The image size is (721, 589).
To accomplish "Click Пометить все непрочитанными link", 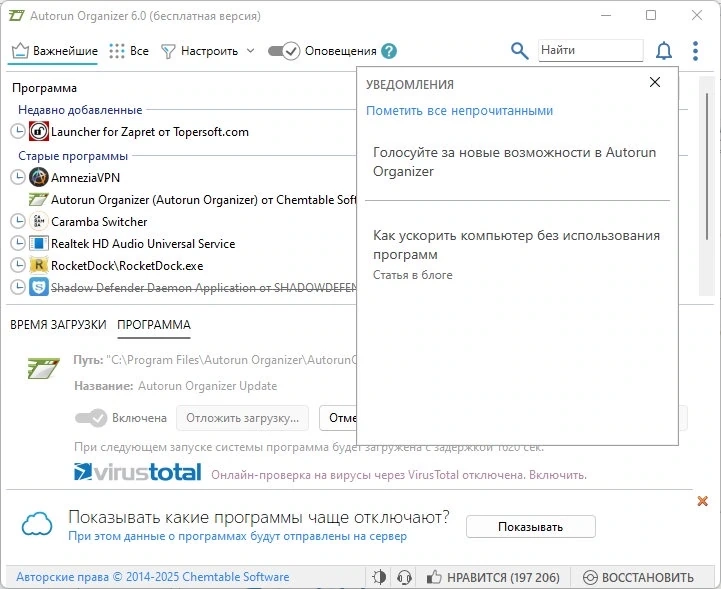I will point(459,111).
